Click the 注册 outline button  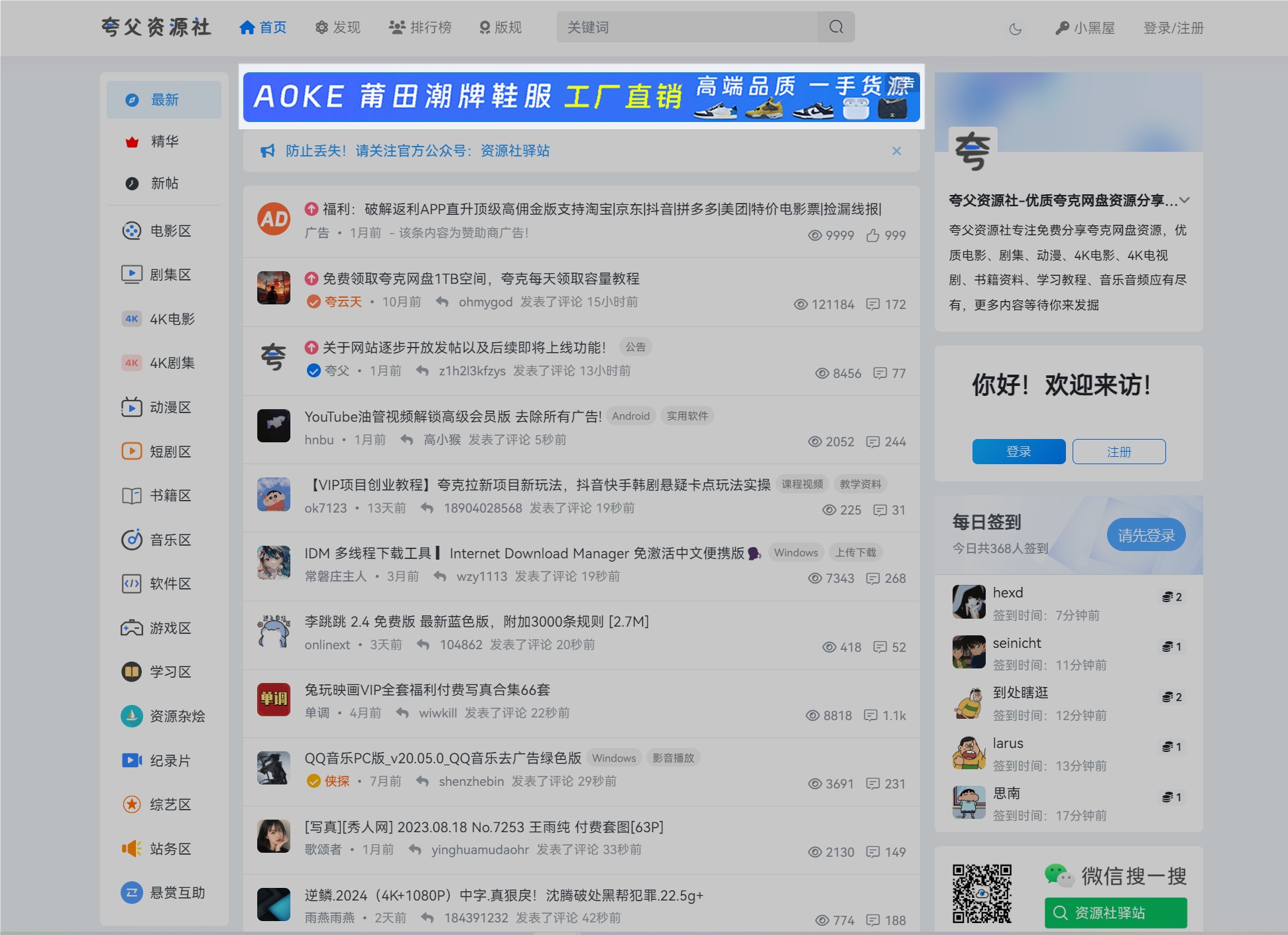point(1118,452)
